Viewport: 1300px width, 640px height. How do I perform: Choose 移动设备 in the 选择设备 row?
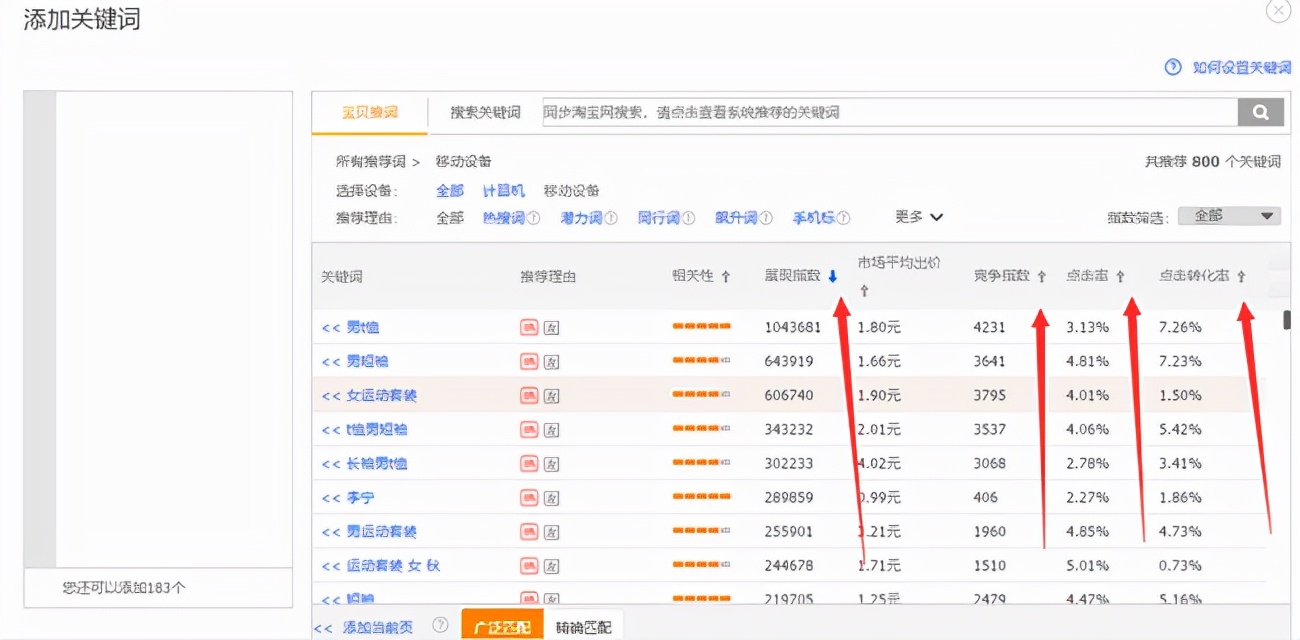tap(572, 190)
